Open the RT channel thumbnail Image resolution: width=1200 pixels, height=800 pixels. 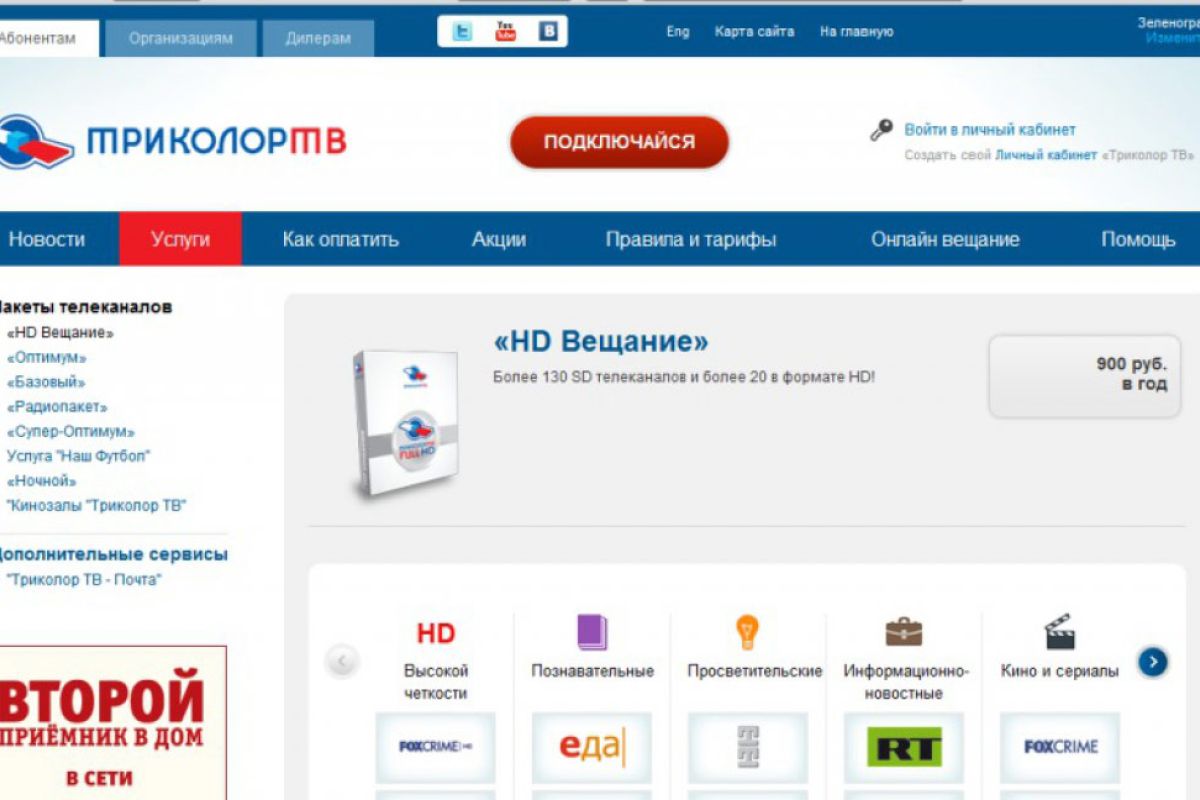904,747
